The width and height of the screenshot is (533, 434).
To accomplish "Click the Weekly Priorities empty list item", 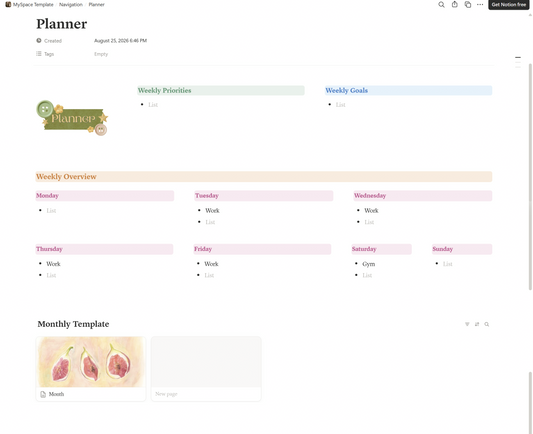I will 153,105.
